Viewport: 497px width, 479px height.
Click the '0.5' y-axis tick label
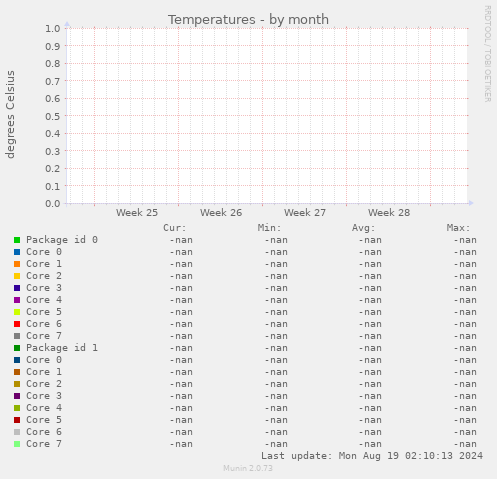click(x=53, y=116)
